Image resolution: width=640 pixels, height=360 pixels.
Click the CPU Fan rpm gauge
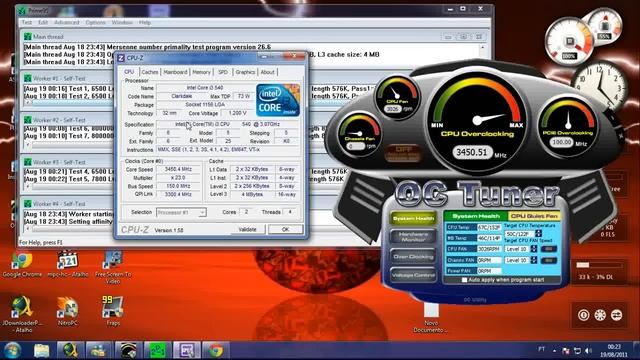[x=397, y=97]
